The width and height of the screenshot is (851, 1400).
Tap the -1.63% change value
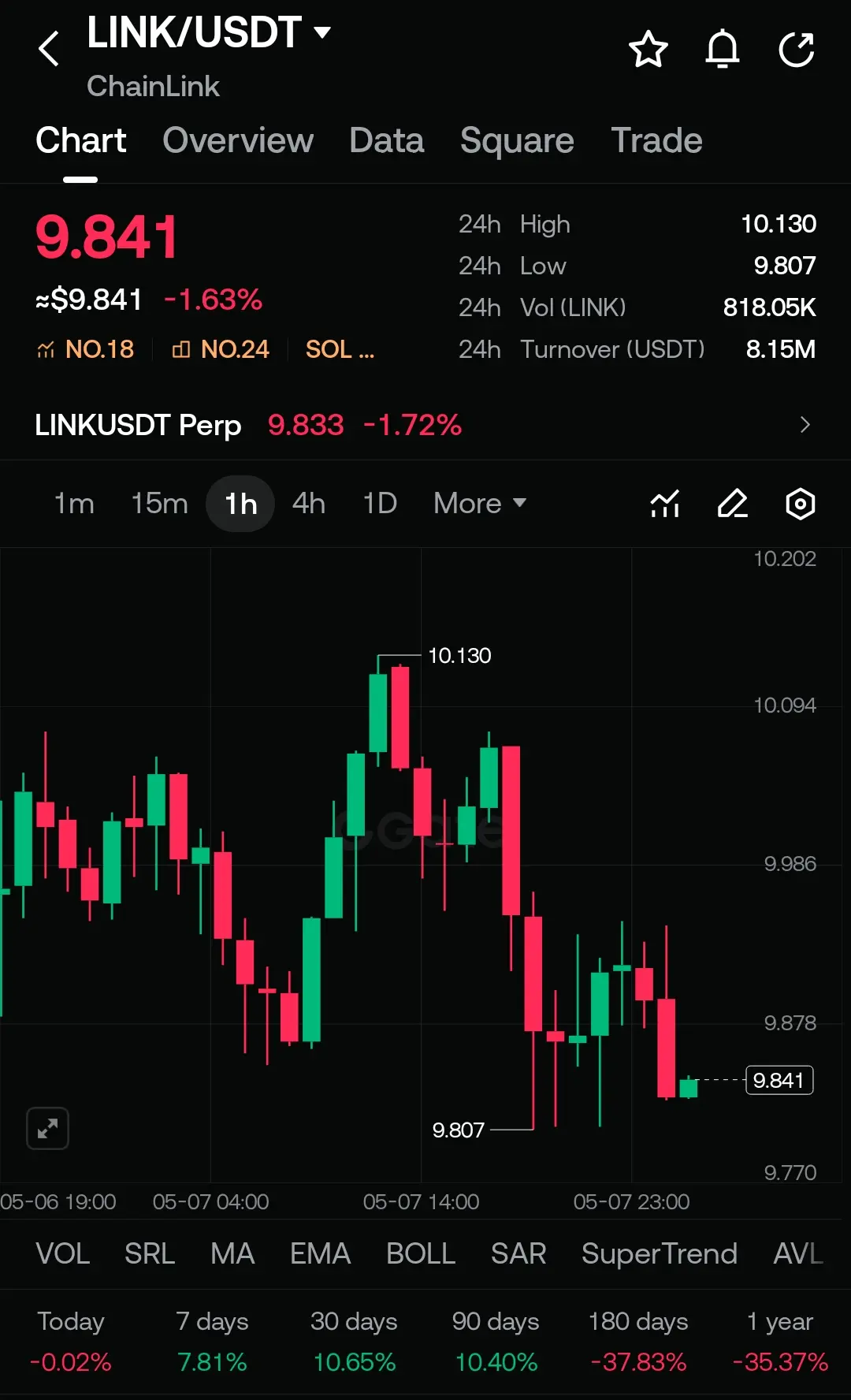213,300
